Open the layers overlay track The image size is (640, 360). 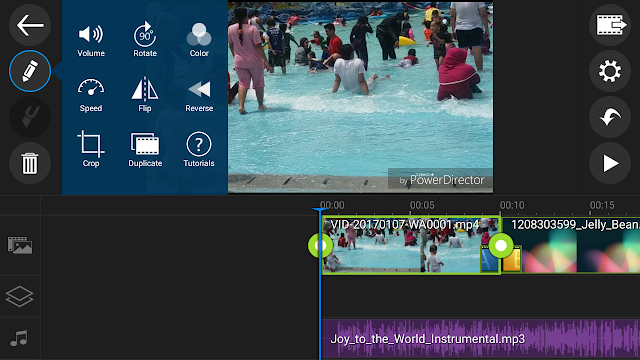[x=20, y=296]
